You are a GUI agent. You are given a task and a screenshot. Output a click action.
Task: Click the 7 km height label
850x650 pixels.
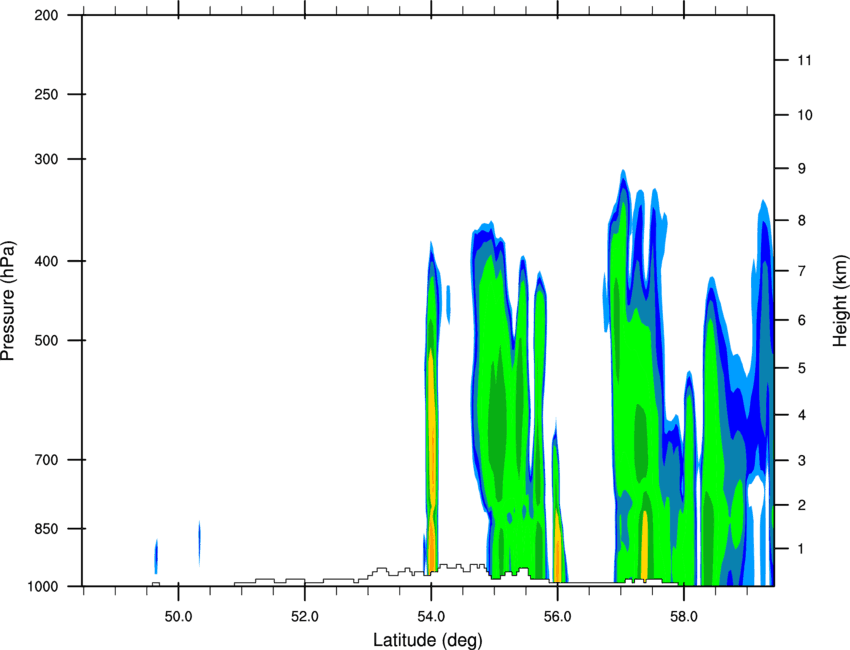pyautogui.click(x=802, y=271)
